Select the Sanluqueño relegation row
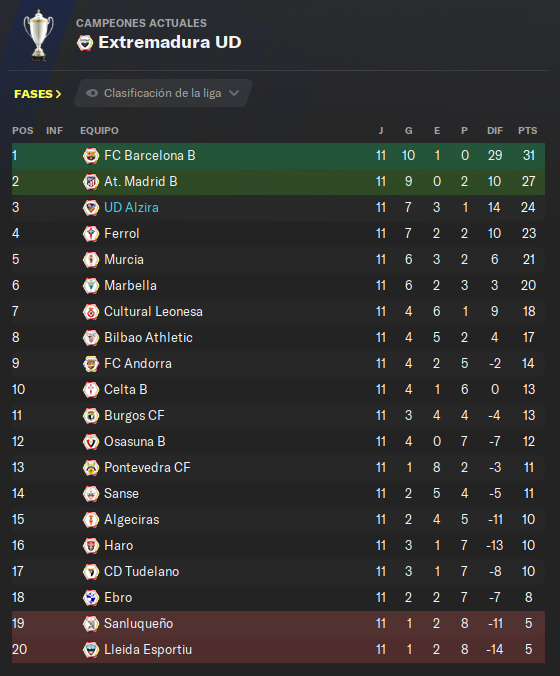560x676 pixels. click(278, 623)
